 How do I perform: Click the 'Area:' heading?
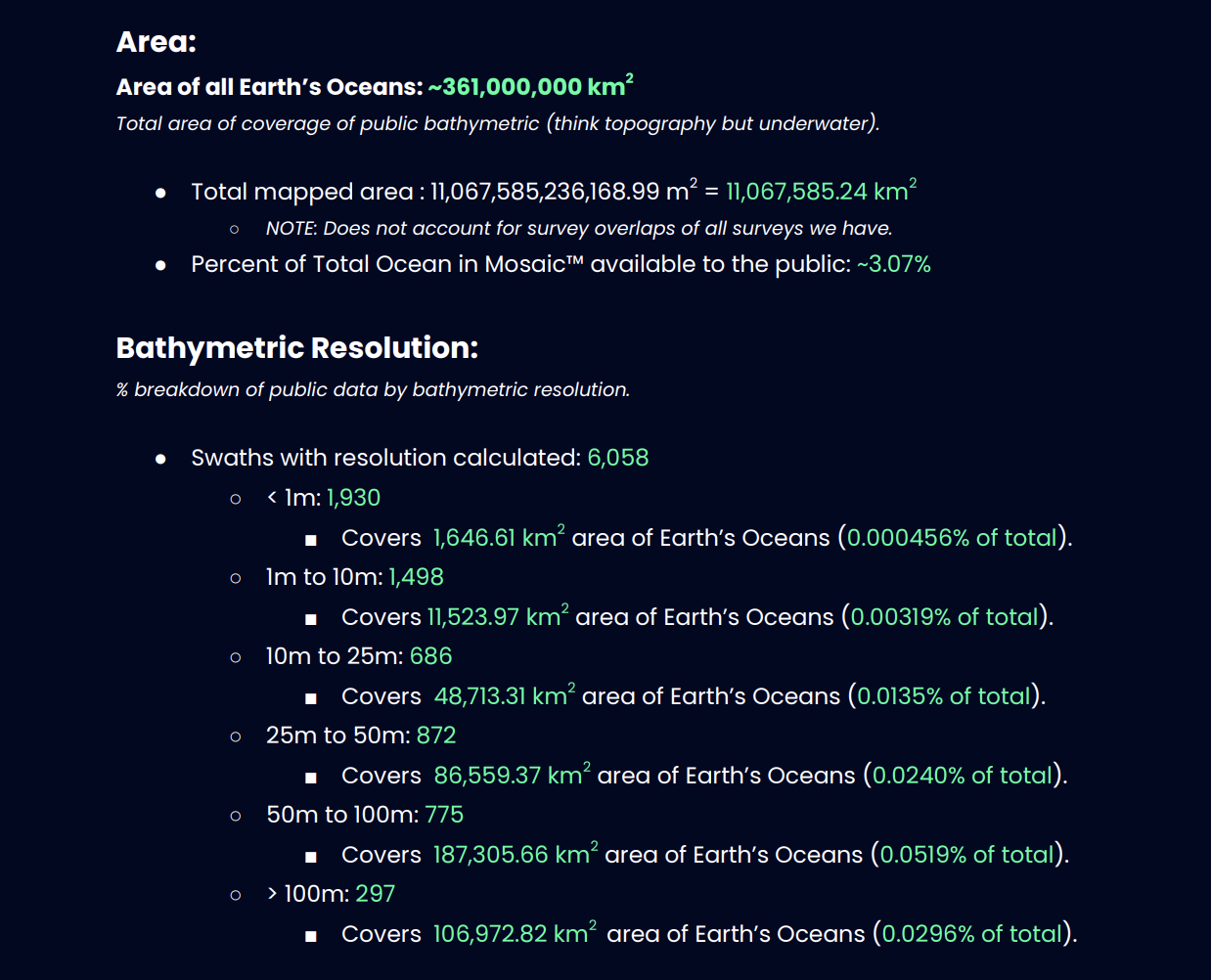tap(157, 42)
